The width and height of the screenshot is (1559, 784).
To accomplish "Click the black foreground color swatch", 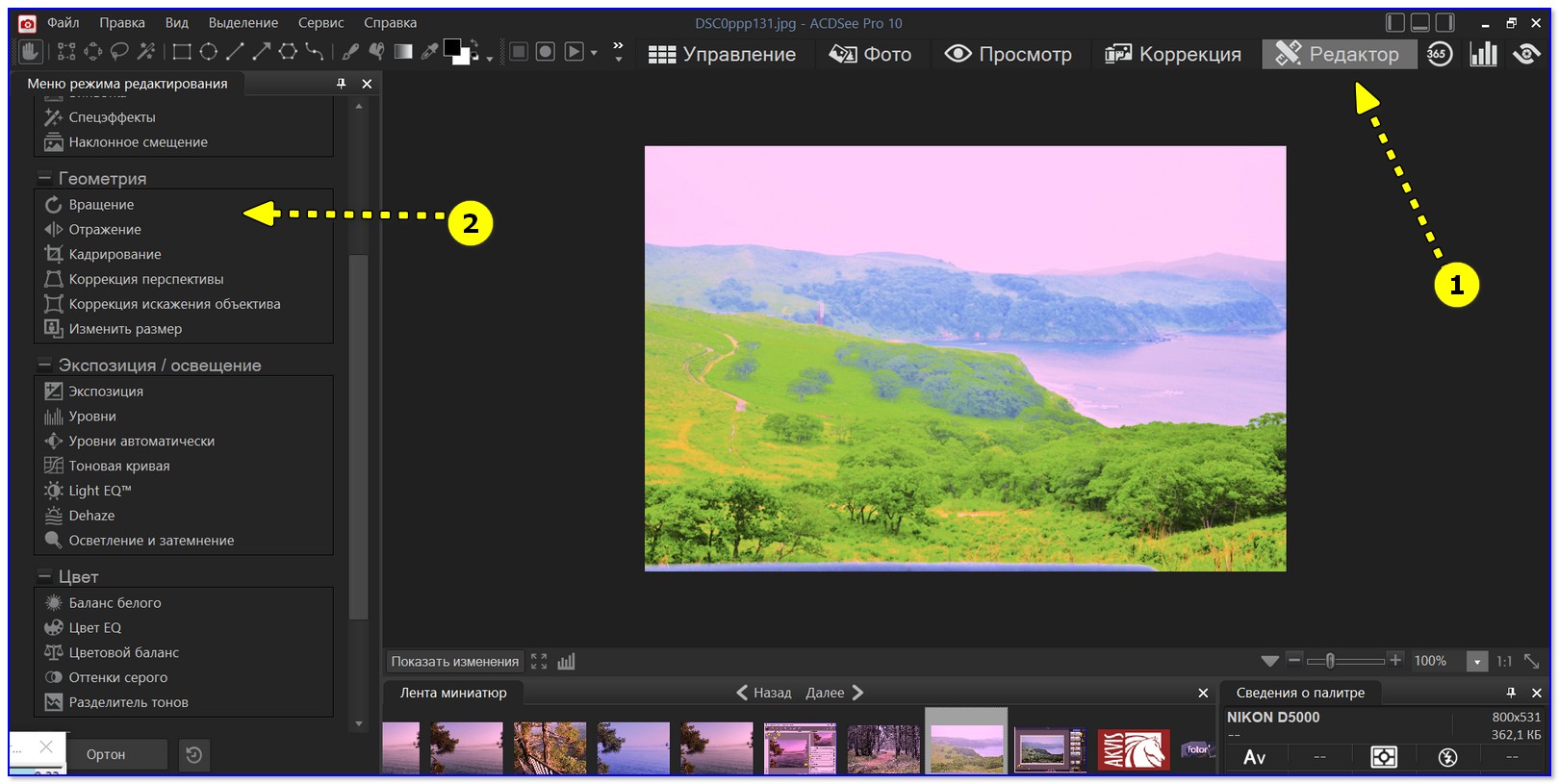I will pos(450,47).
